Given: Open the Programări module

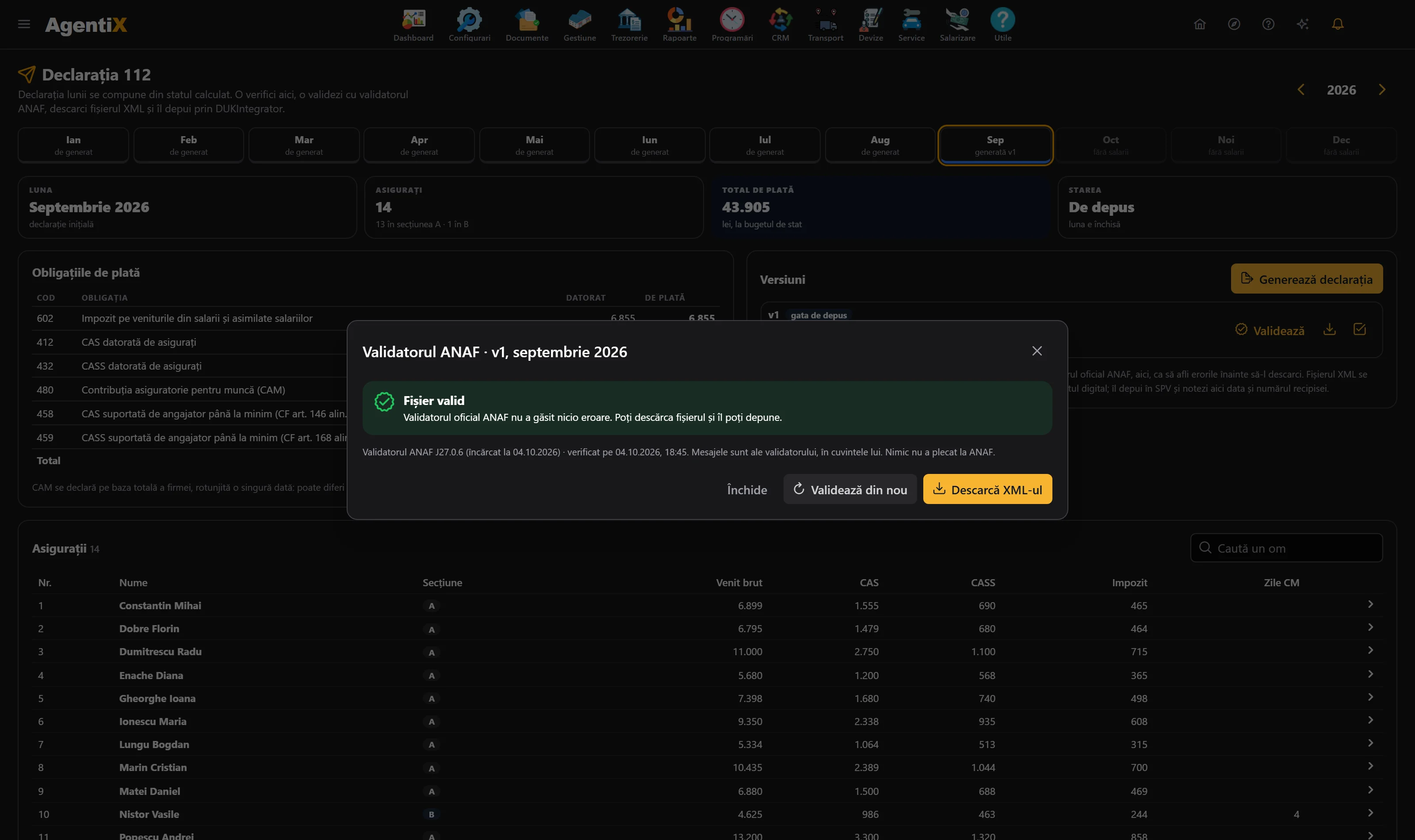Looking at the screenshot, I should tap(732, 25).
